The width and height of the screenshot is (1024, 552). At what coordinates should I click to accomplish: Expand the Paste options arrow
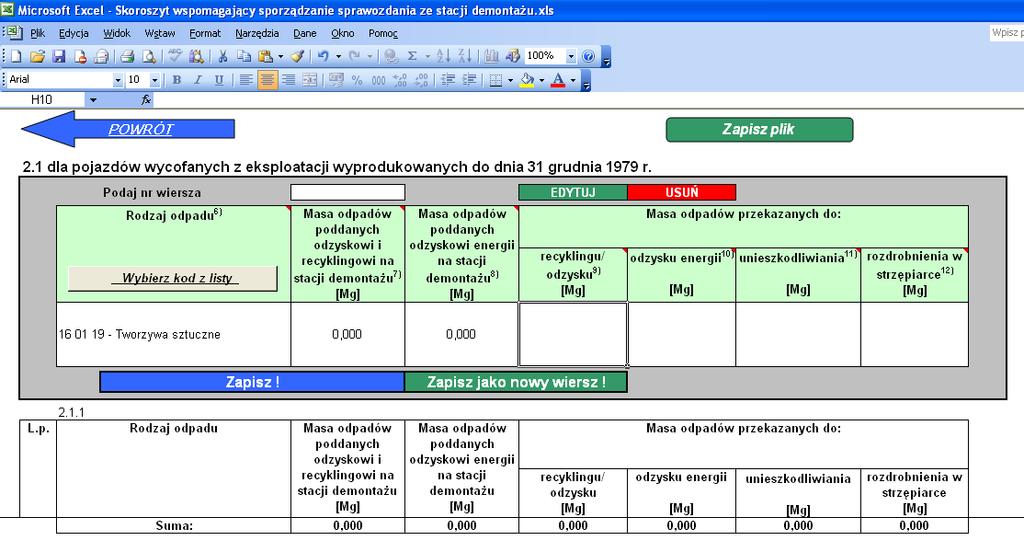(x=281, y=57)
